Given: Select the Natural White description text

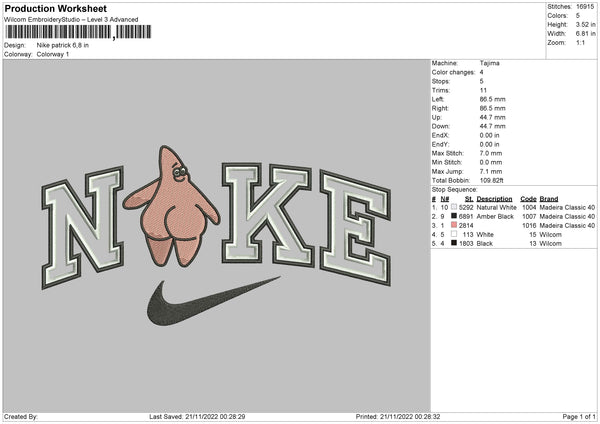Looking at the screenshot, I should tap(496, 207).
